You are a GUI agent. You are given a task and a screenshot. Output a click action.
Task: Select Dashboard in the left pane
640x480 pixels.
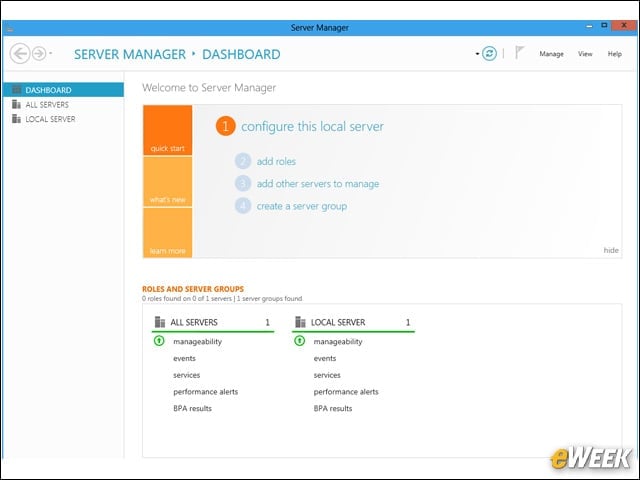63,90
